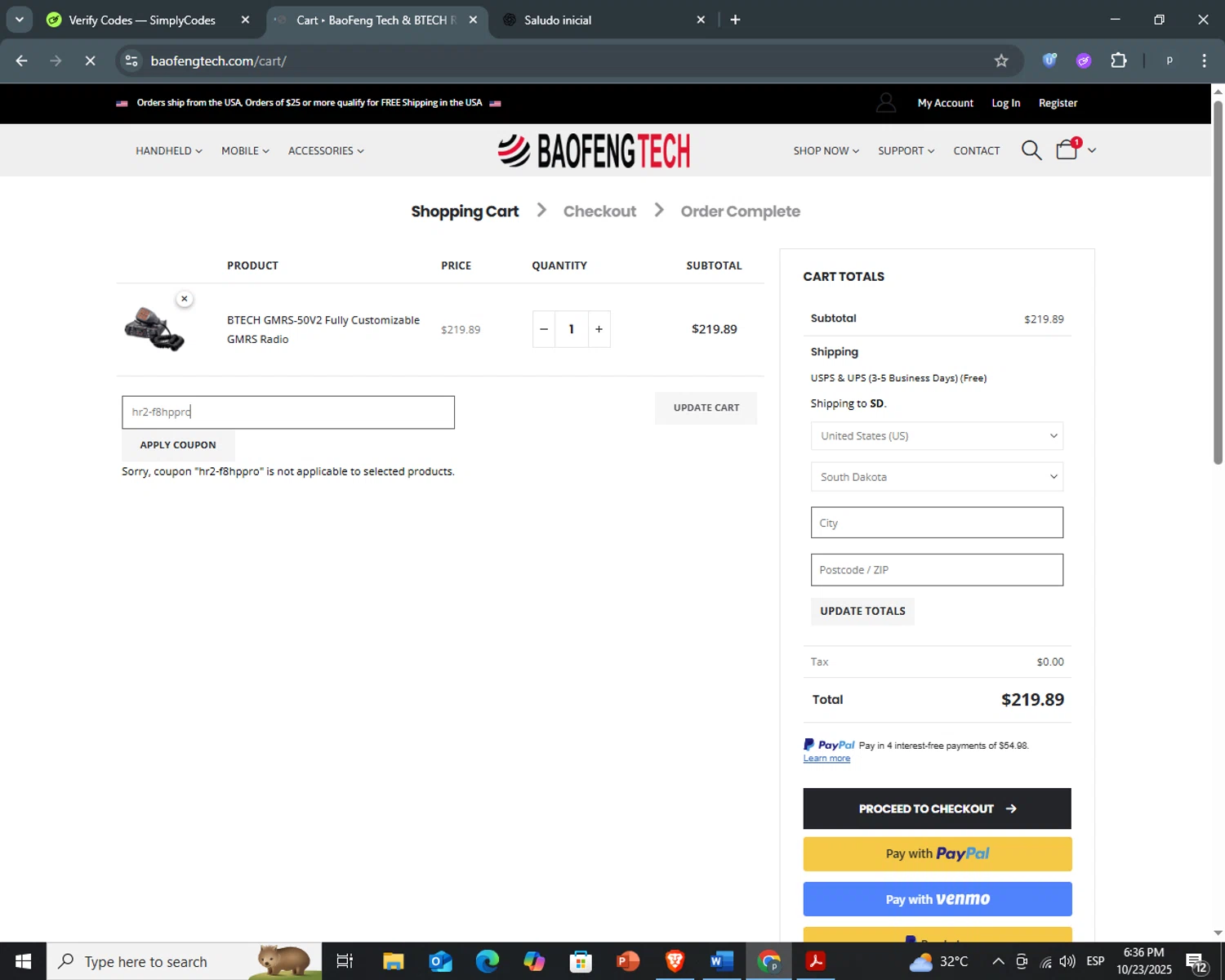Open Adobe Acrobat from the taskbar

815,961
